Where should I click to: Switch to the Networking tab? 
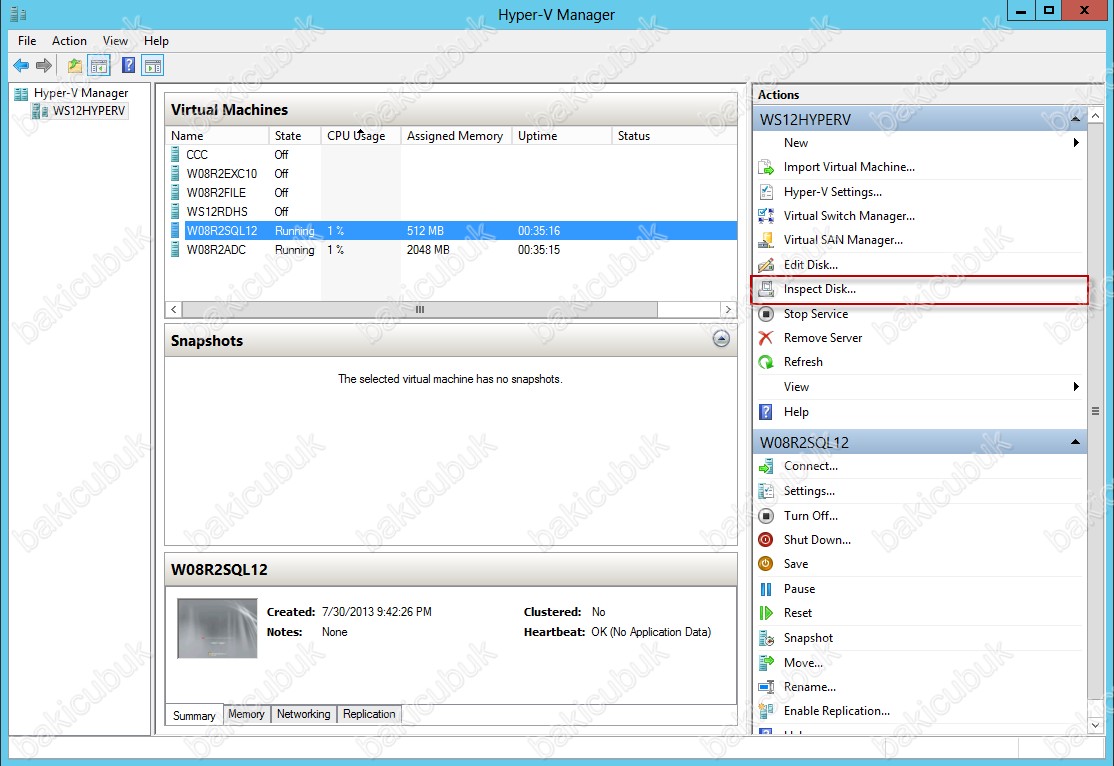tap(303, 714)
